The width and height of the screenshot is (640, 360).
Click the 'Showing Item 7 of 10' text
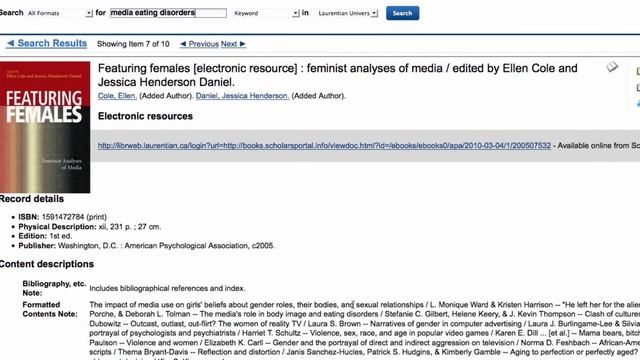tap(133, 44)
